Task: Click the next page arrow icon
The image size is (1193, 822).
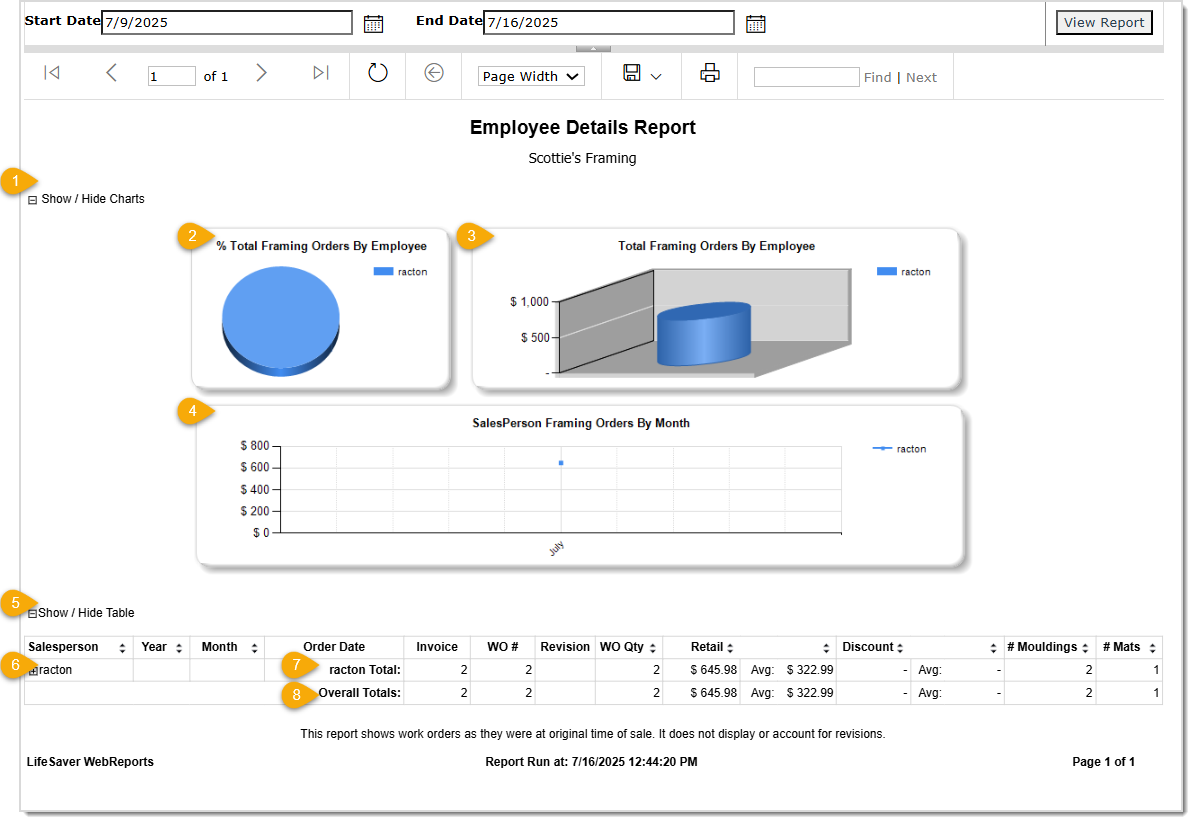Action: [261, 72]
